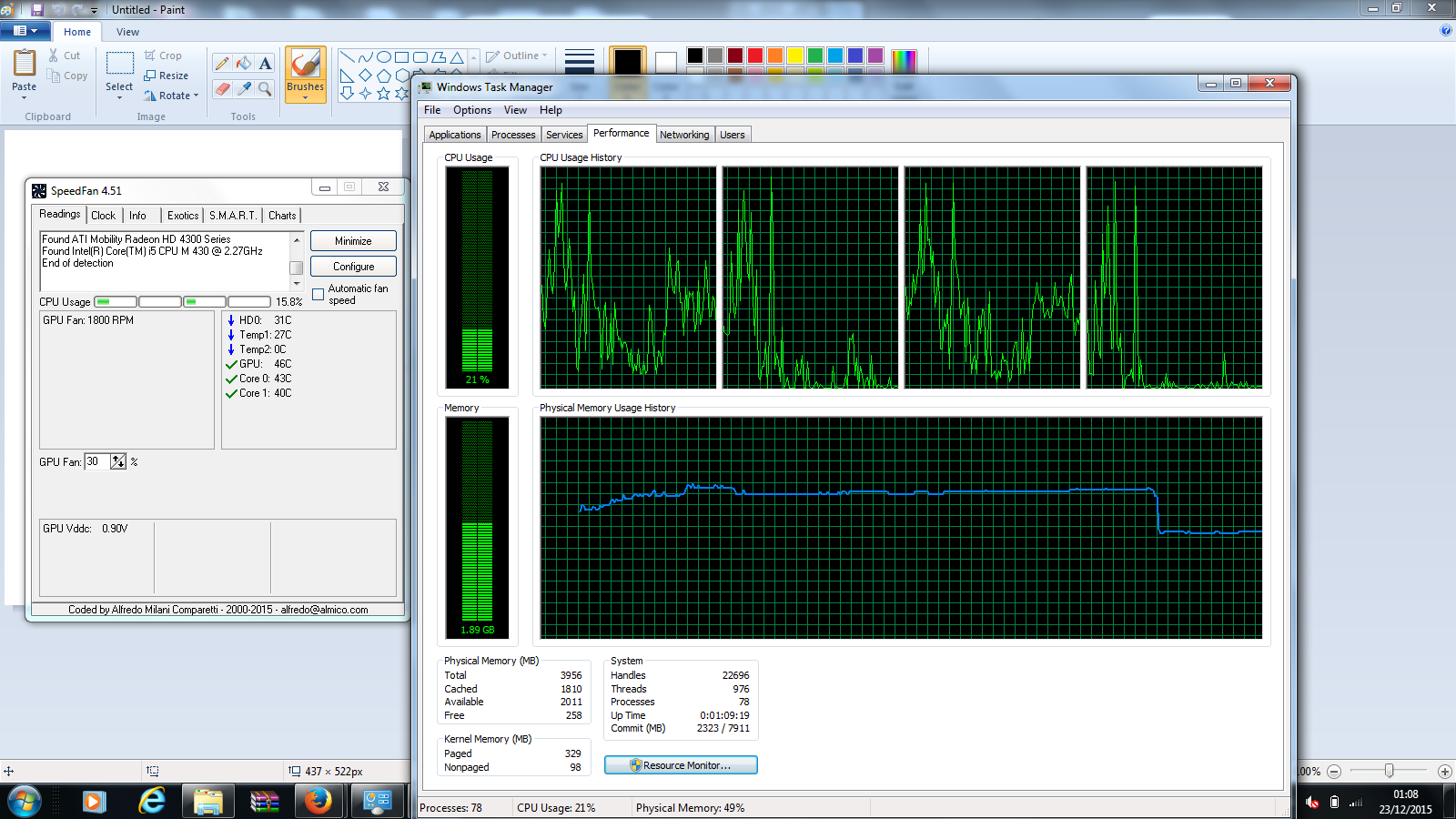
Task: Enable Automatic fan speed checkbox
Action: pos(318,294)
